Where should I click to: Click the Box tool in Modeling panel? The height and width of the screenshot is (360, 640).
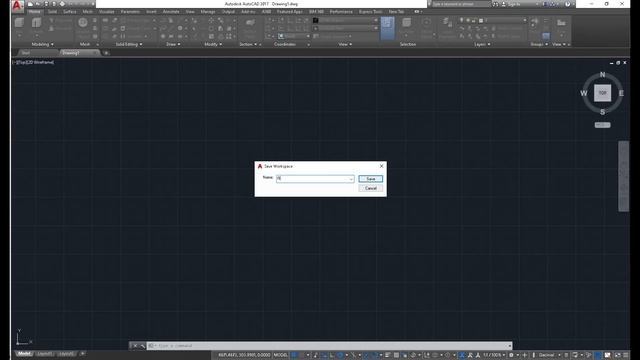tap(19, 23)
